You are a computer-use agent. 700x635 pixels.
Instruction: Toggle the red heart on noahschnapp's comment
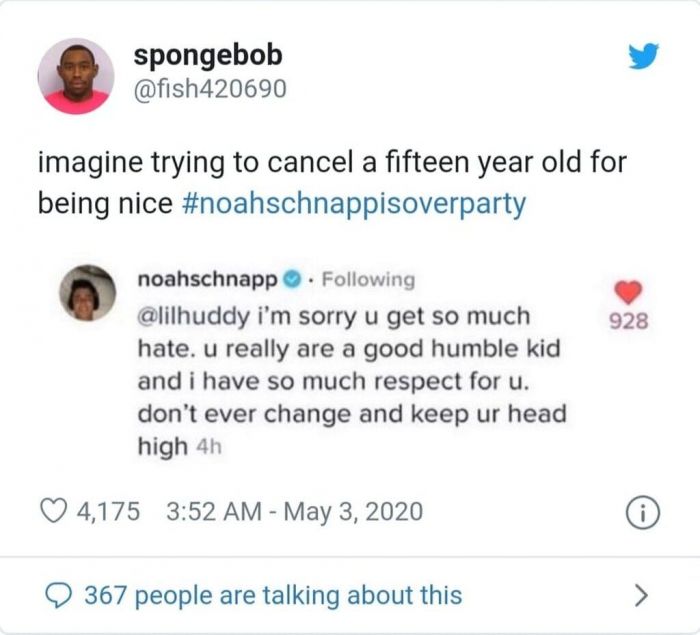(628, 292)
